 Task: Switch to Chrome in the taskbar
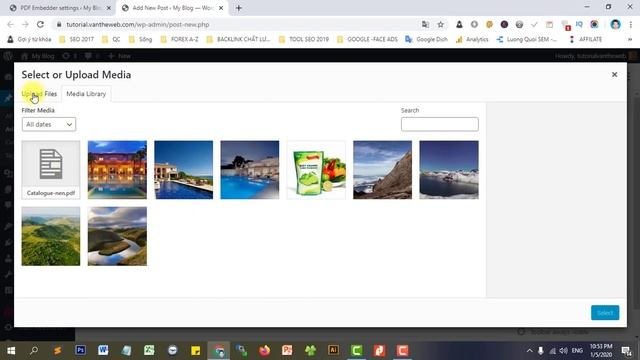coord(219,350)
